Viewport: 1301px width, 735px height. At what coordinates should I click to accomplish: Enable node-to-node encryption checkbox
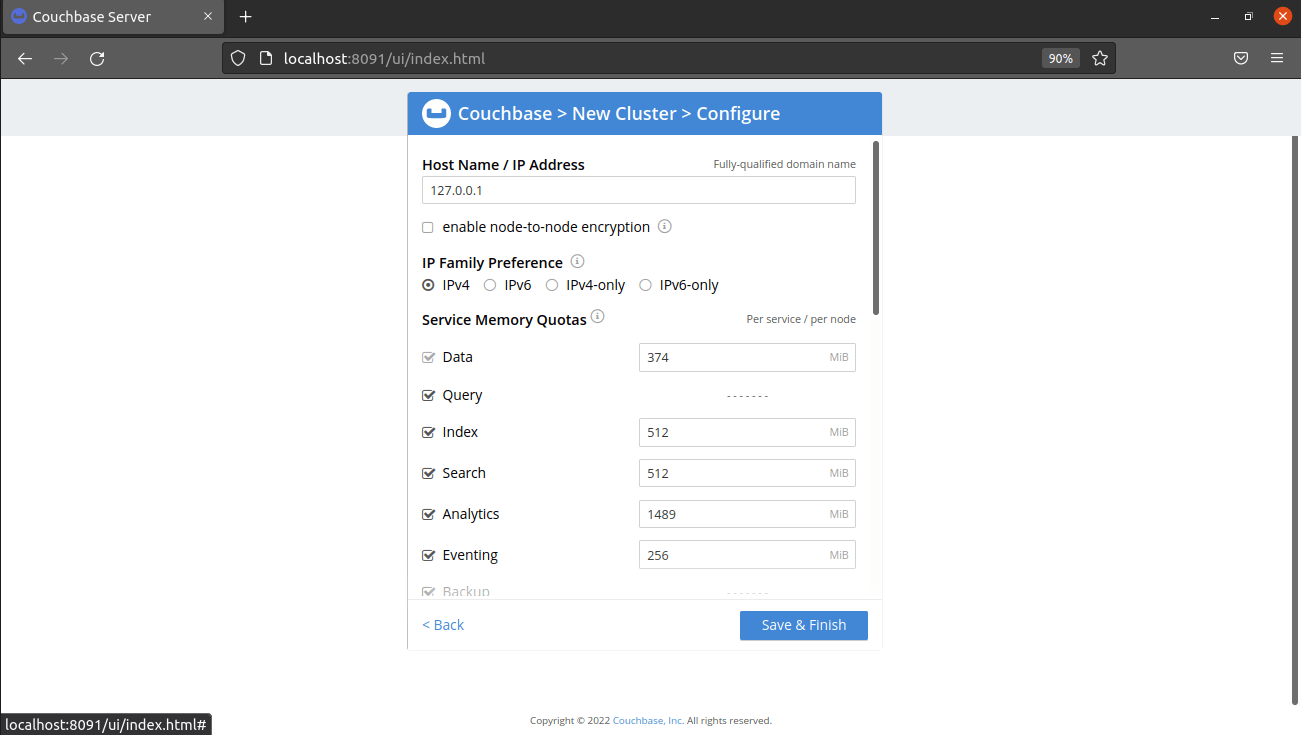click(x=428, y=227)
